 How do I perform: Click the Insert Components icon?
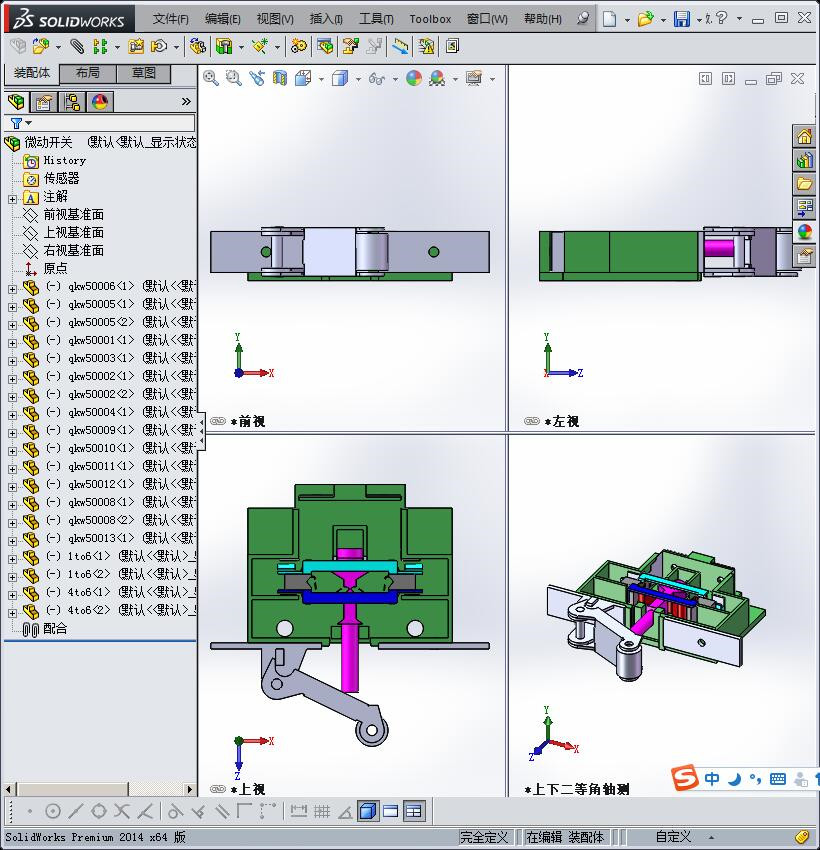coord(41,47)
